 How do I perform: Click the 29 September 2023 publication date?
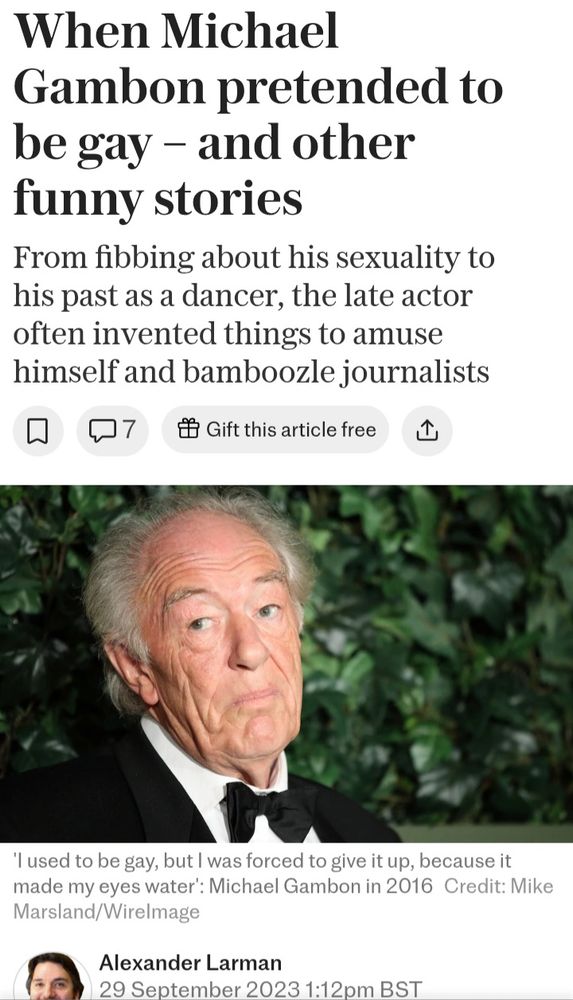point(198,989)
